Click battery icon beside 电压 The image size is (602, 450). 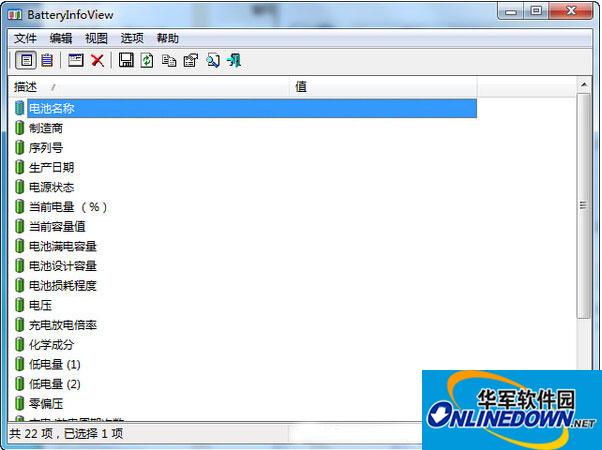point(20,305)
